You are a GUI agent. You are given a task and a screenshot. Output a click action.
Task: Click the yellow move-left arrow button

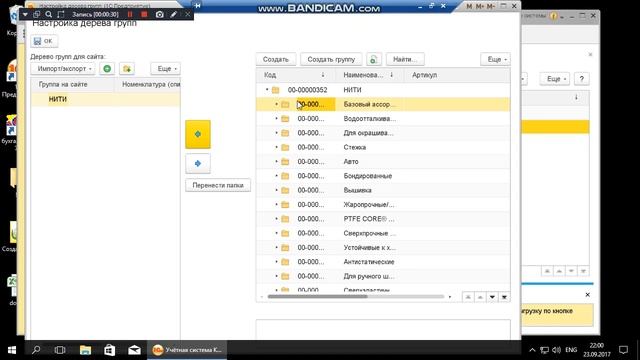[x=198, y=134]
